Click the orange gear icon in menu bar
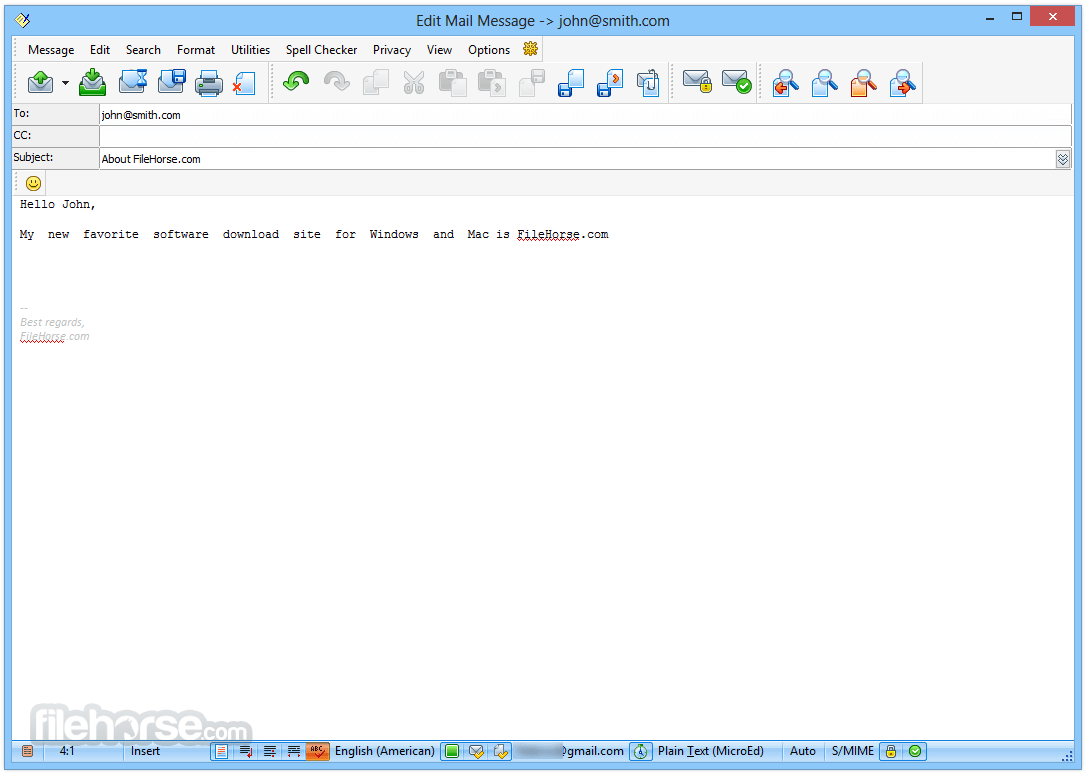1087x776 pixels. coord(530,49)
